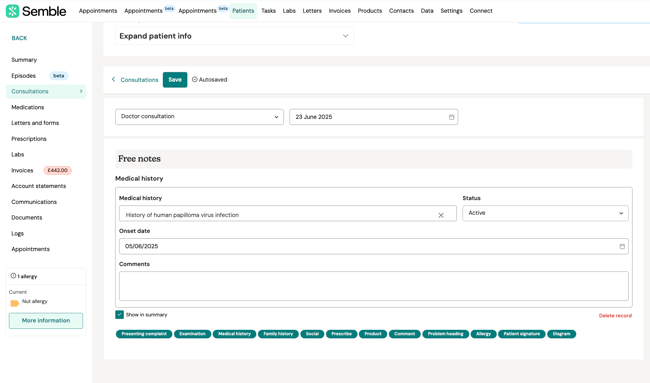This screenshot has width=650, height=383.
Task: Open Appointments in the sidebar
Action: (31, 249)
